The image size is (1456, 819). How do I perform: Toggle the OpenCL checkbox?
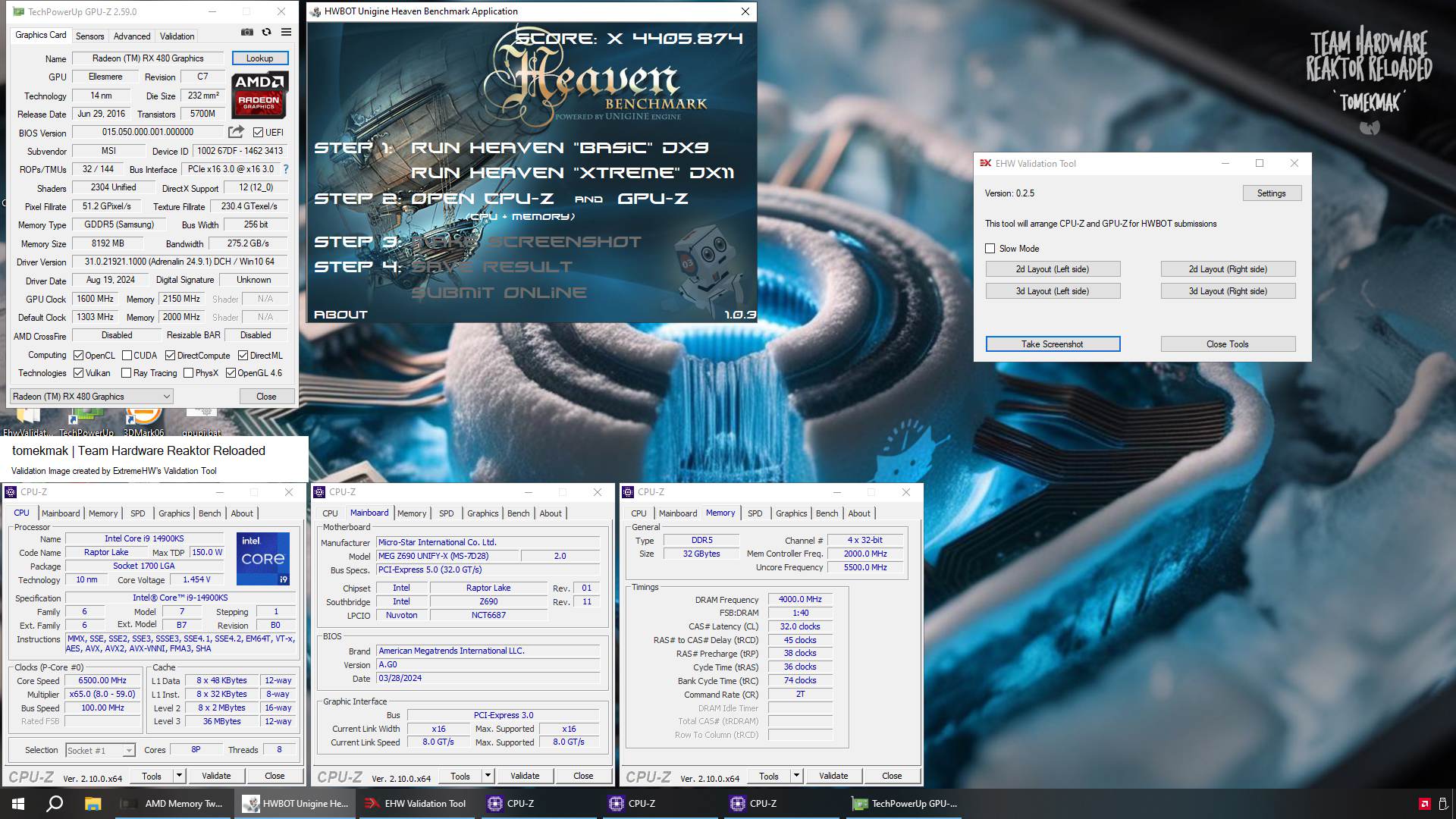[x=78, y=356]
